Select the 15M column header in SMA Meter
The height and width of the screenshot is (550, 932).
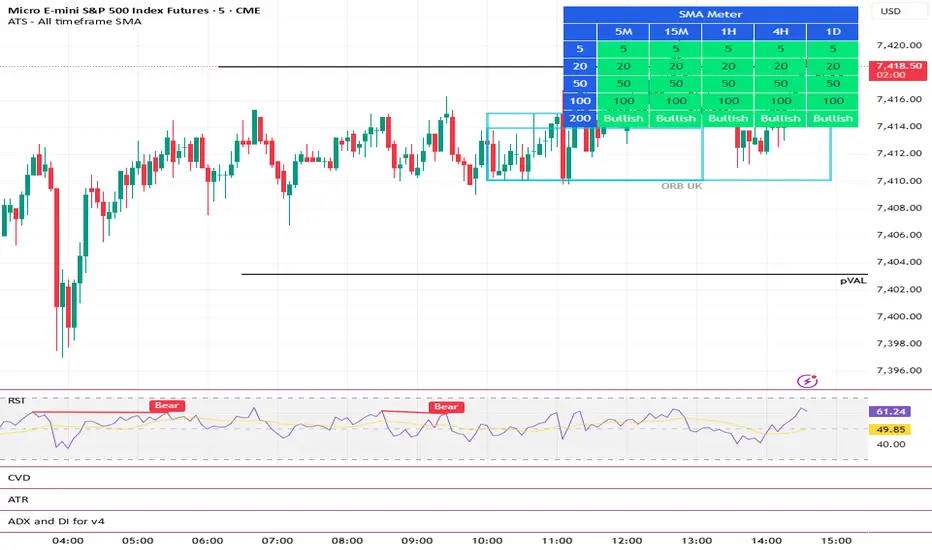pyautogui.click(x=676, y=32)
